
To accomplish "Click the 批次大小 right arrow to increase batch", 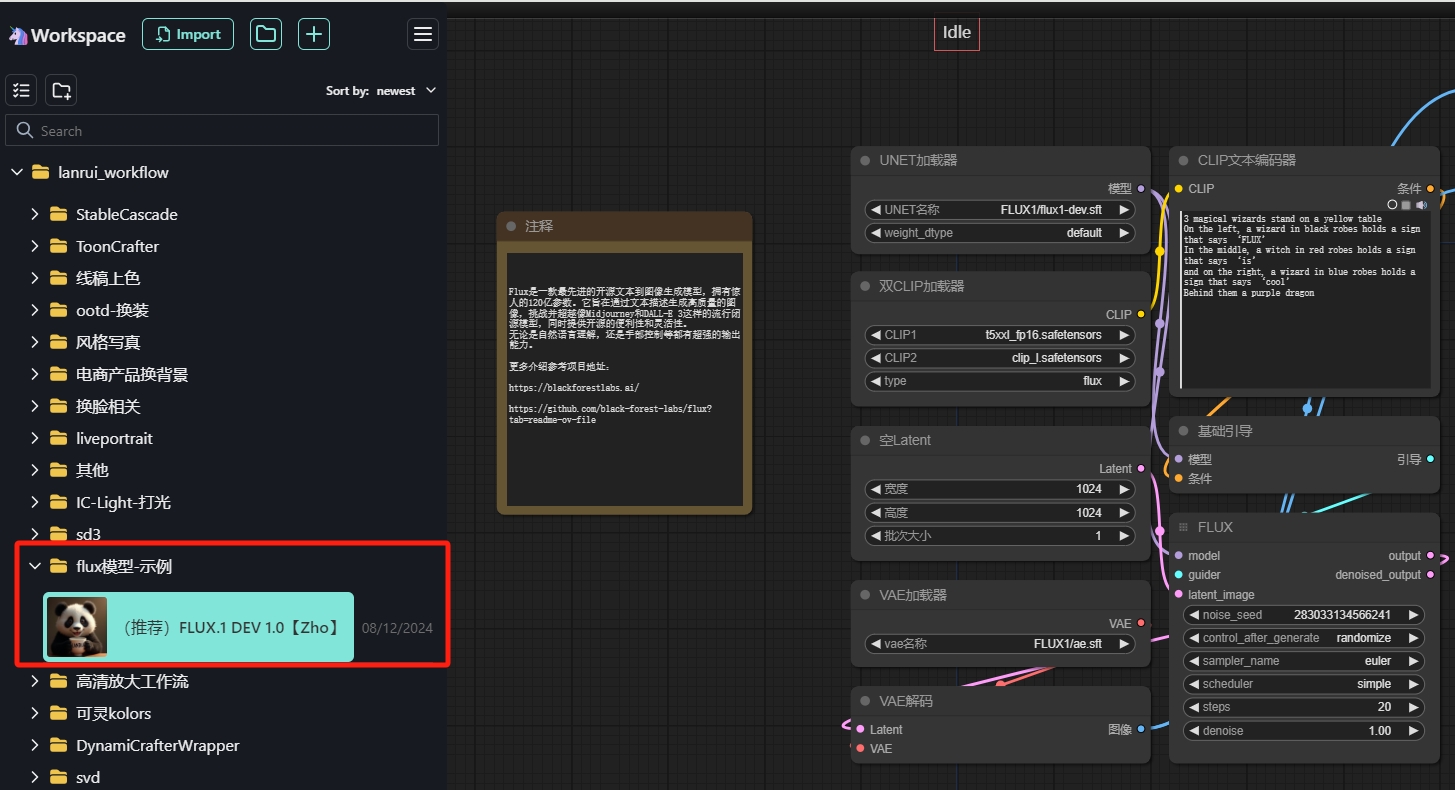I will pyautogui.click(x=1124, y=536).
